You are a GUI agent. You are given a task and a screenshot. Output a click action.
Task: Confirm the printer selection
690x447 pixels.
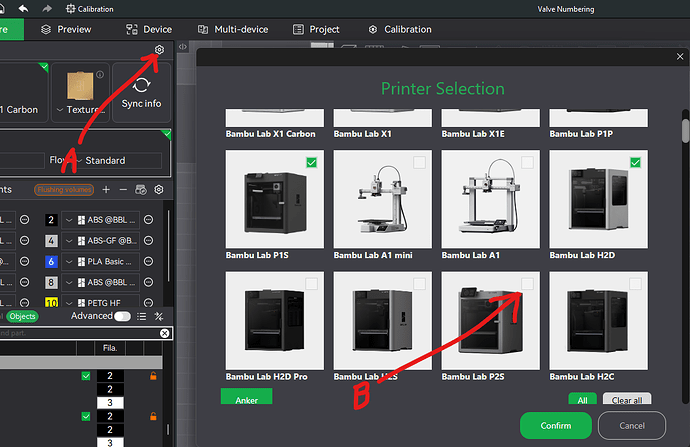(556, 425)
